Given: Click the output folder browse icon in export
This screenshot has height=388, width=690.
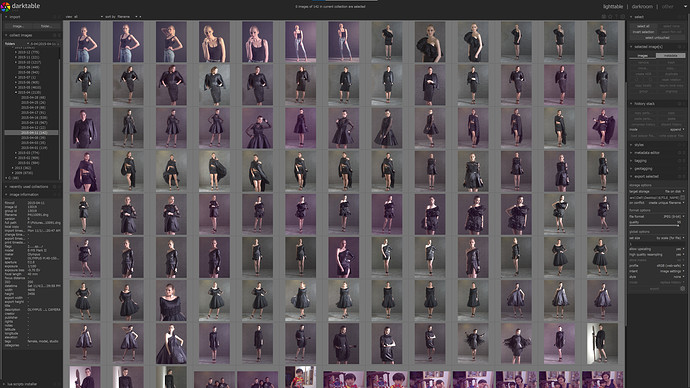Looking at the screenshot, I should click(x=683, y=198).
